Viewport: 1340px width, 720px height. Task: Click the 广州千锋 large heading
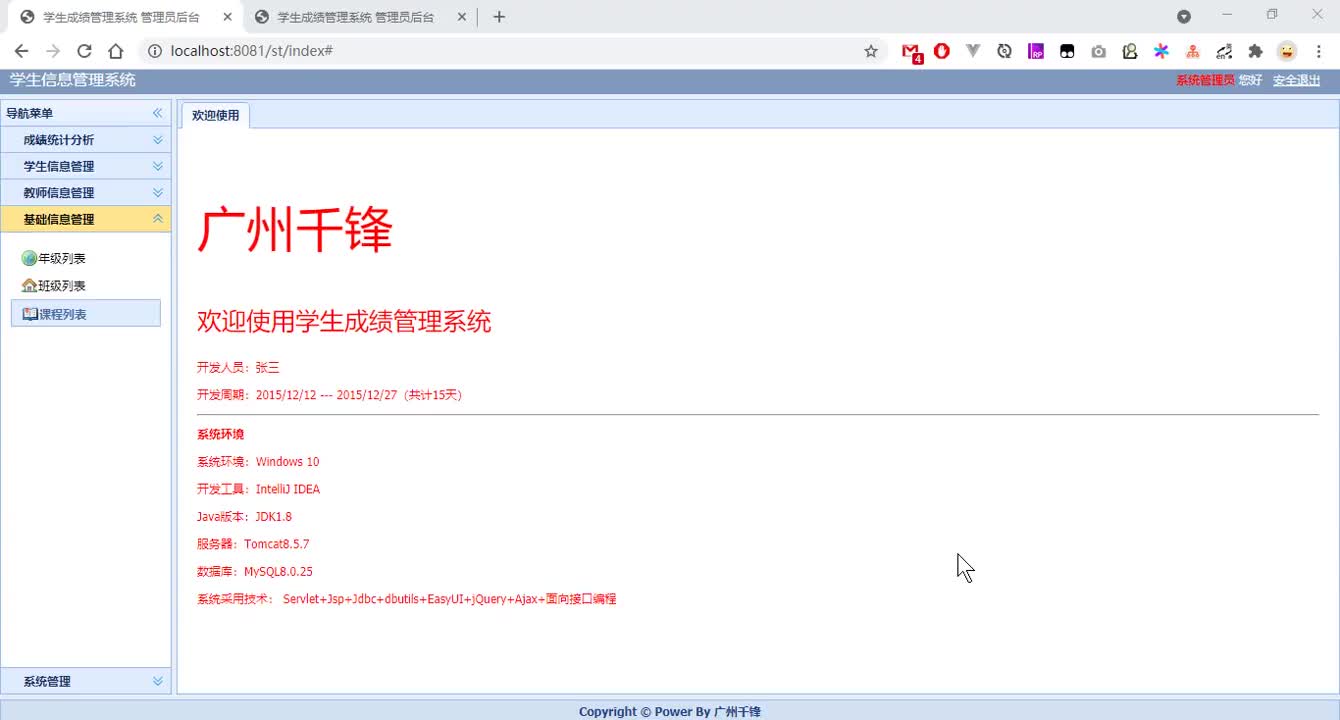click(x=295, y=230)
